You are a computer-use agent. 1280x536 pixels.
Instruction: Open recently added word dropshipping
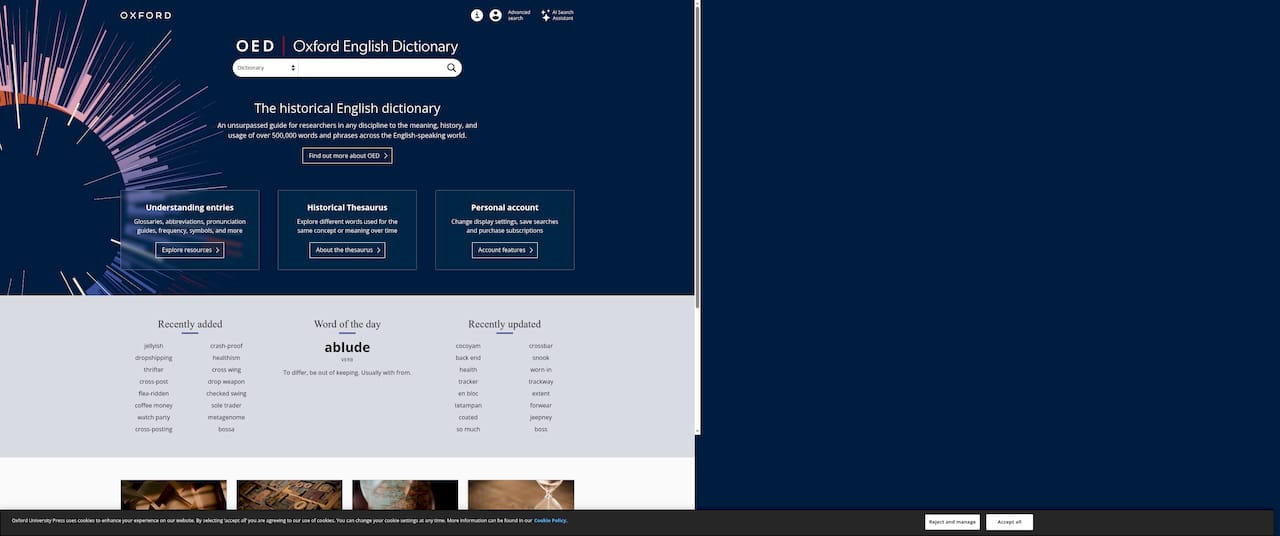click(154, 358)
